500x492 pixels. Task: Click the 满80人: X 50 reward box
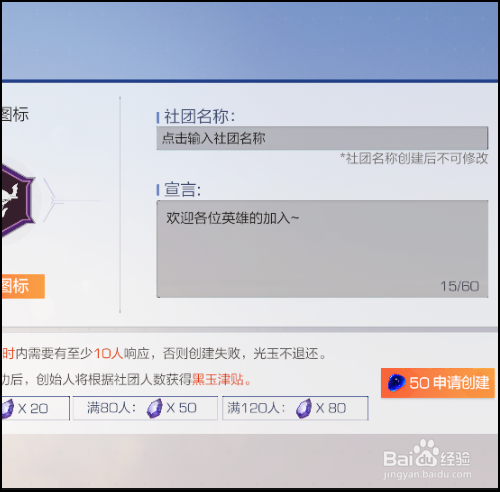pyautogui.click(x=145, y=408)
